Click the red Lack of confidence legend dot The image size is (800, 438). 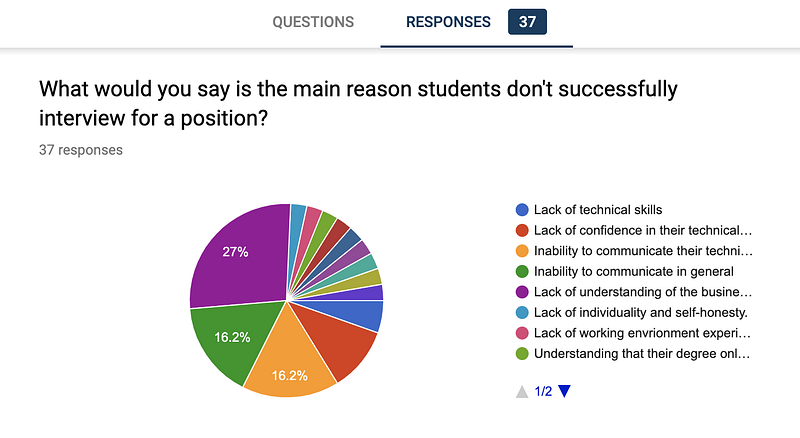tap(522, 230)
